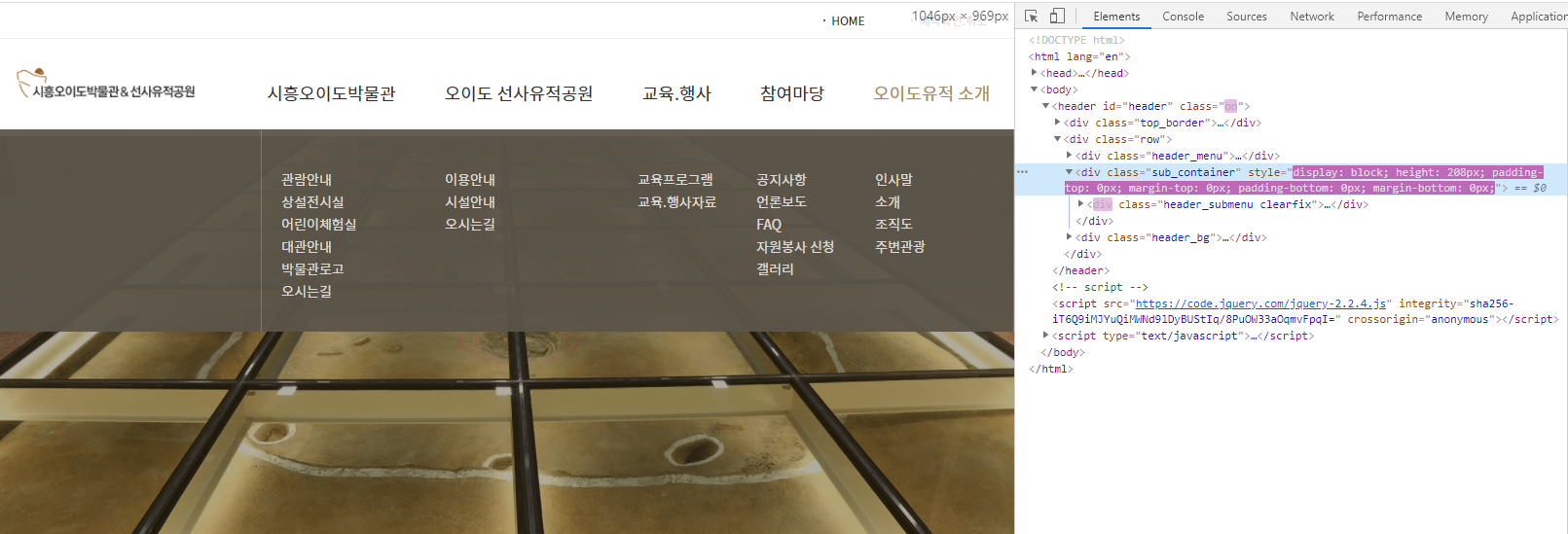This screenshot has height=534, width=1568.
Task: Open 교육.행사 main menu
Action: point(676,93)
